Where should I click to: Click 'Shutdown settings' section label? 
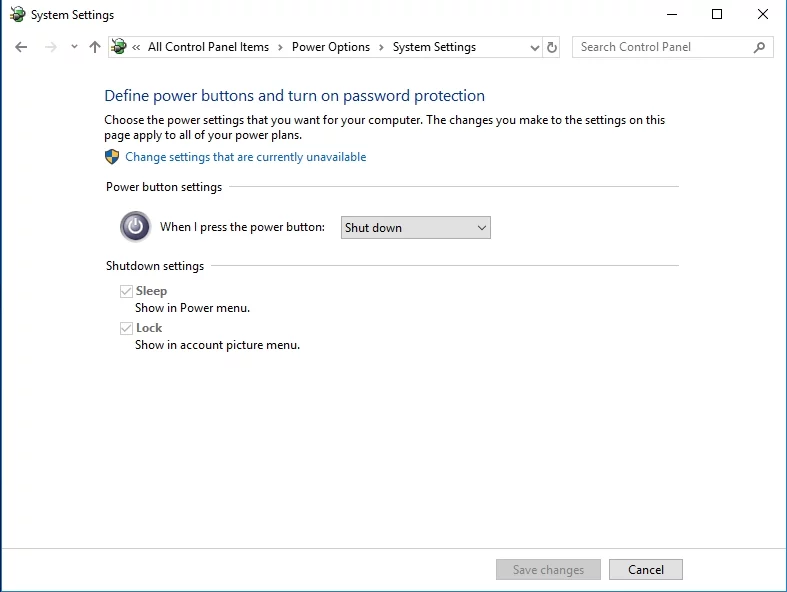point(155,266)
